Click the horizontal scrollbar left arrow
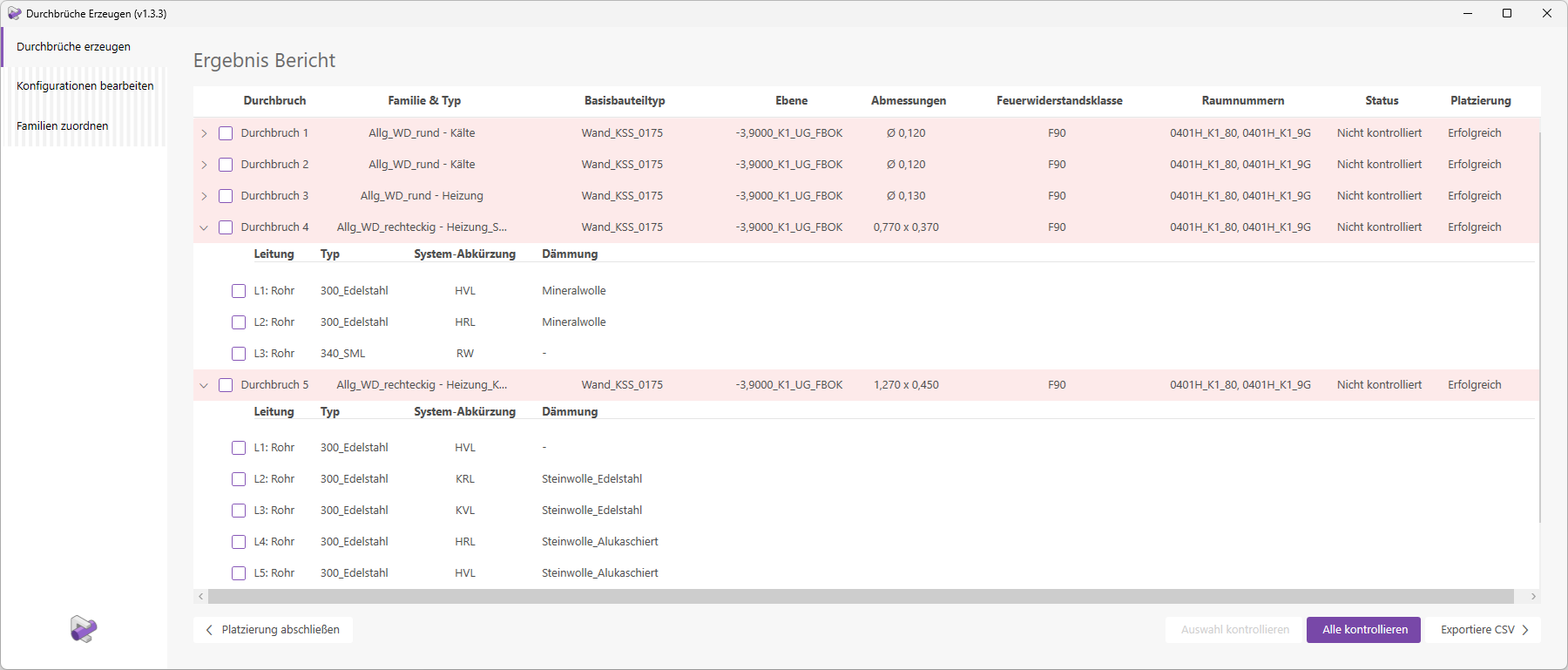This screenshot has width=1568, height=670. coord(201,597)
